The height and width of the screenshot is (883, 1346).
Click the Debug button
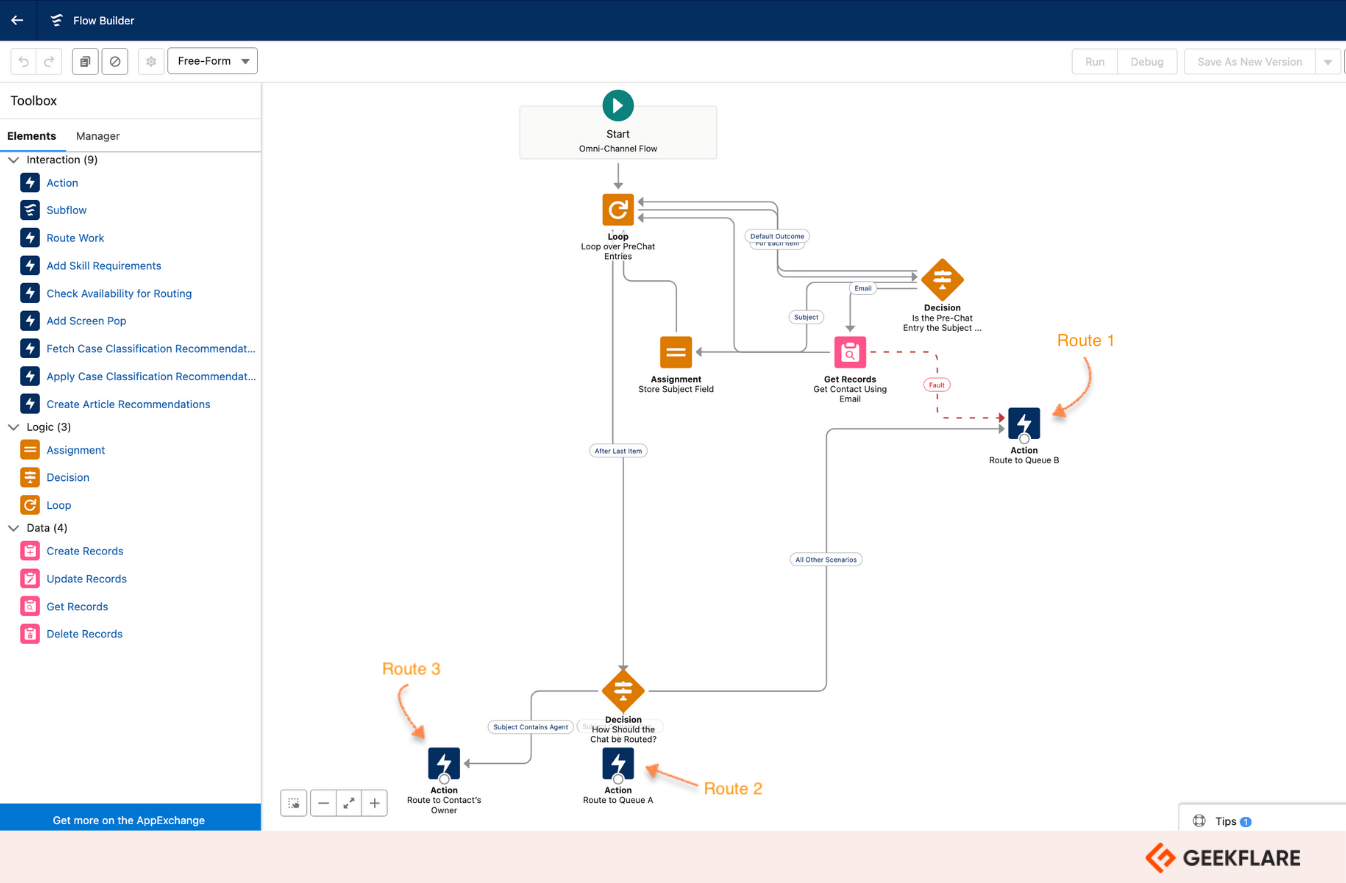pos(1146,62)
